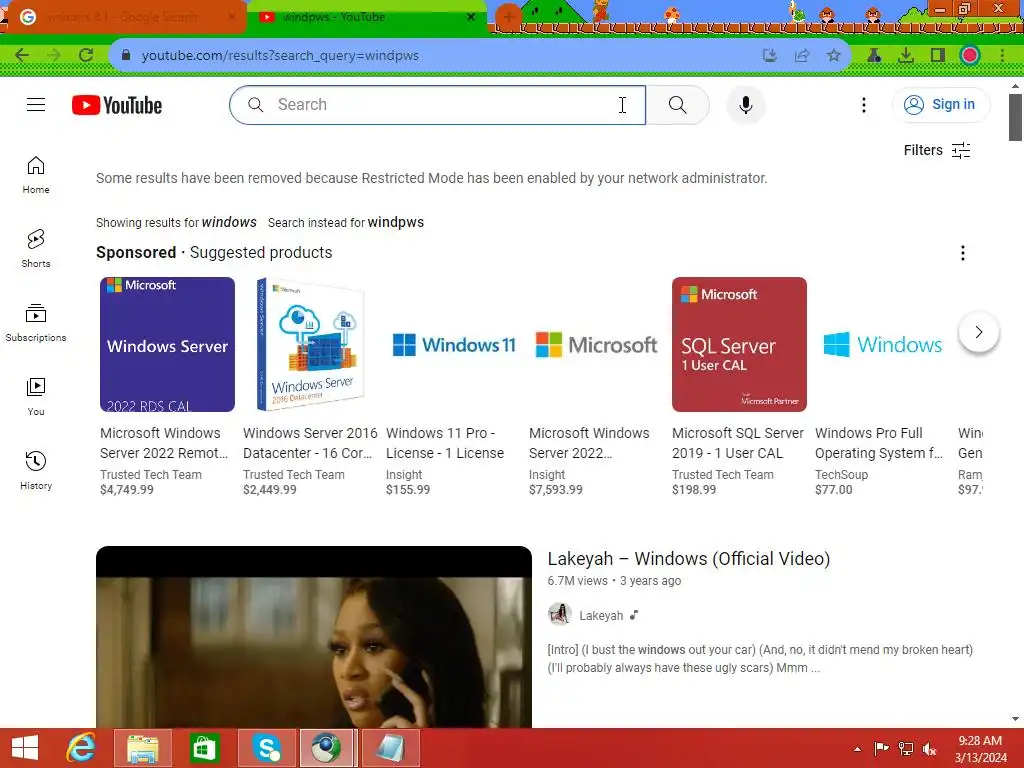Open a new browser tab

click(x=508, y=17)
